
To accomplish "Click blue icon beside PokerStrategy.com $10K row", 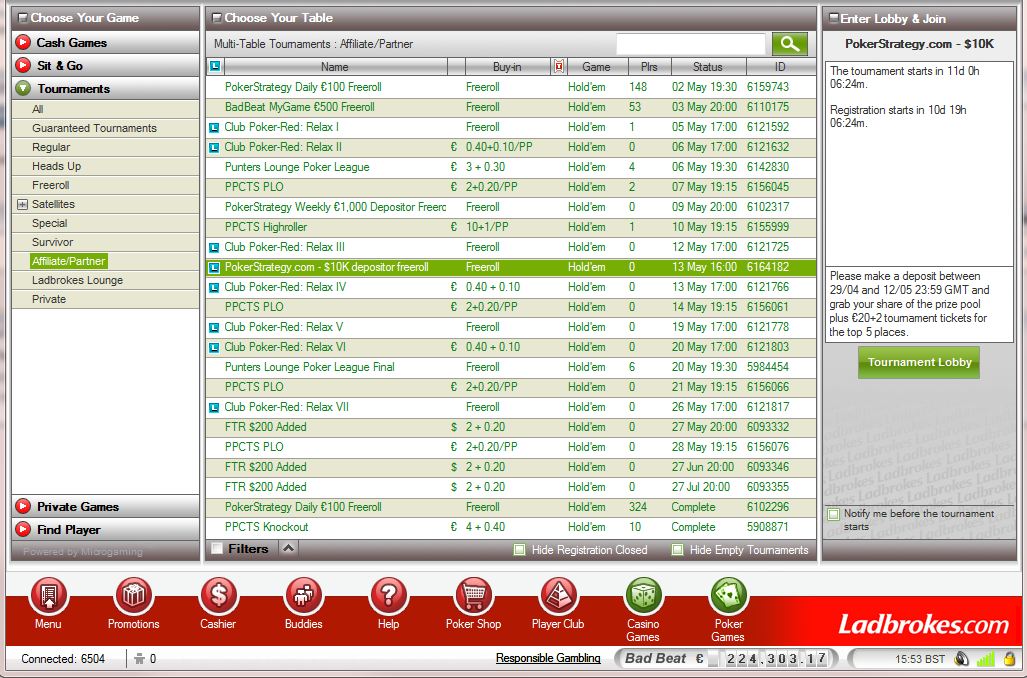I will (214, 268).
